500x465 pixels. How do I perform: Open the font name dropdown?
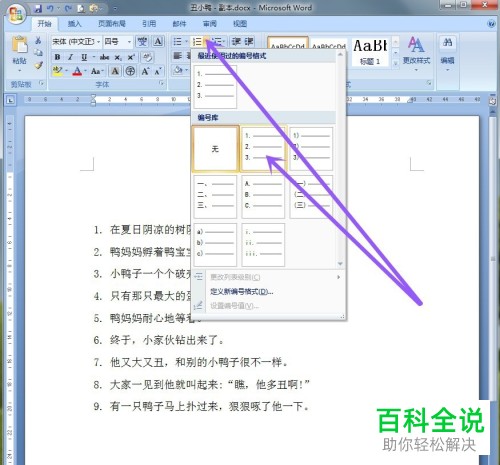click(x=98, y=42)
